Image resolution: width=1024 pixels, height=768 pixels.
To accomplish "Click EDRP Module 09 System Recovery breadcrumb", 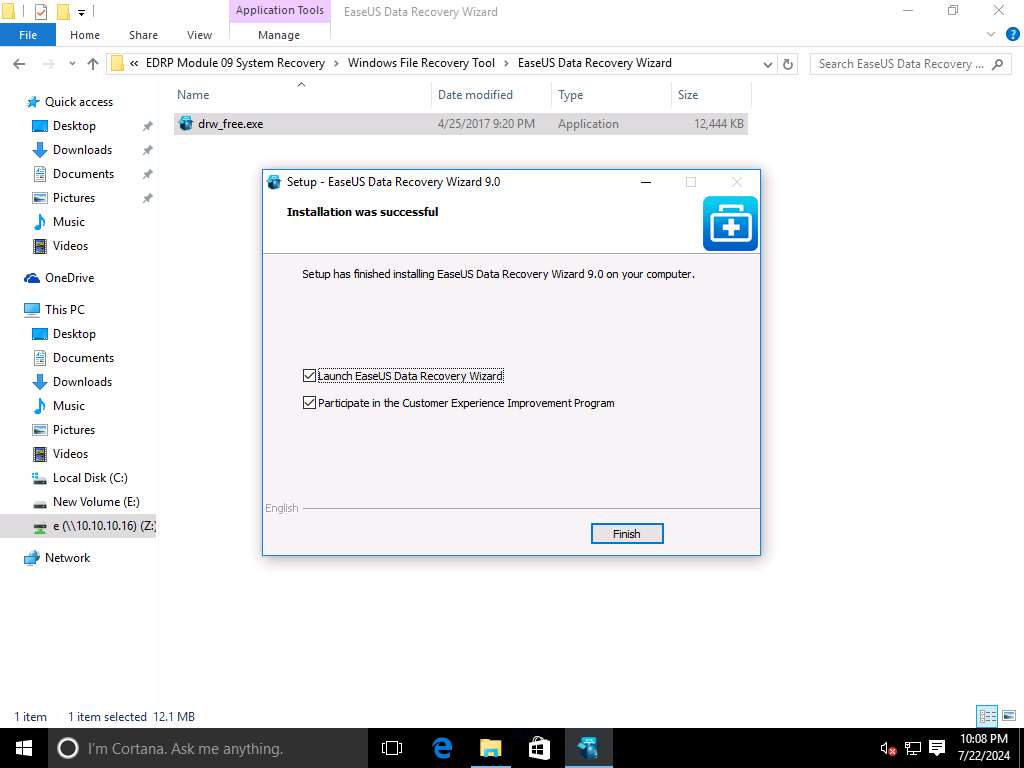I will point(235,63).
